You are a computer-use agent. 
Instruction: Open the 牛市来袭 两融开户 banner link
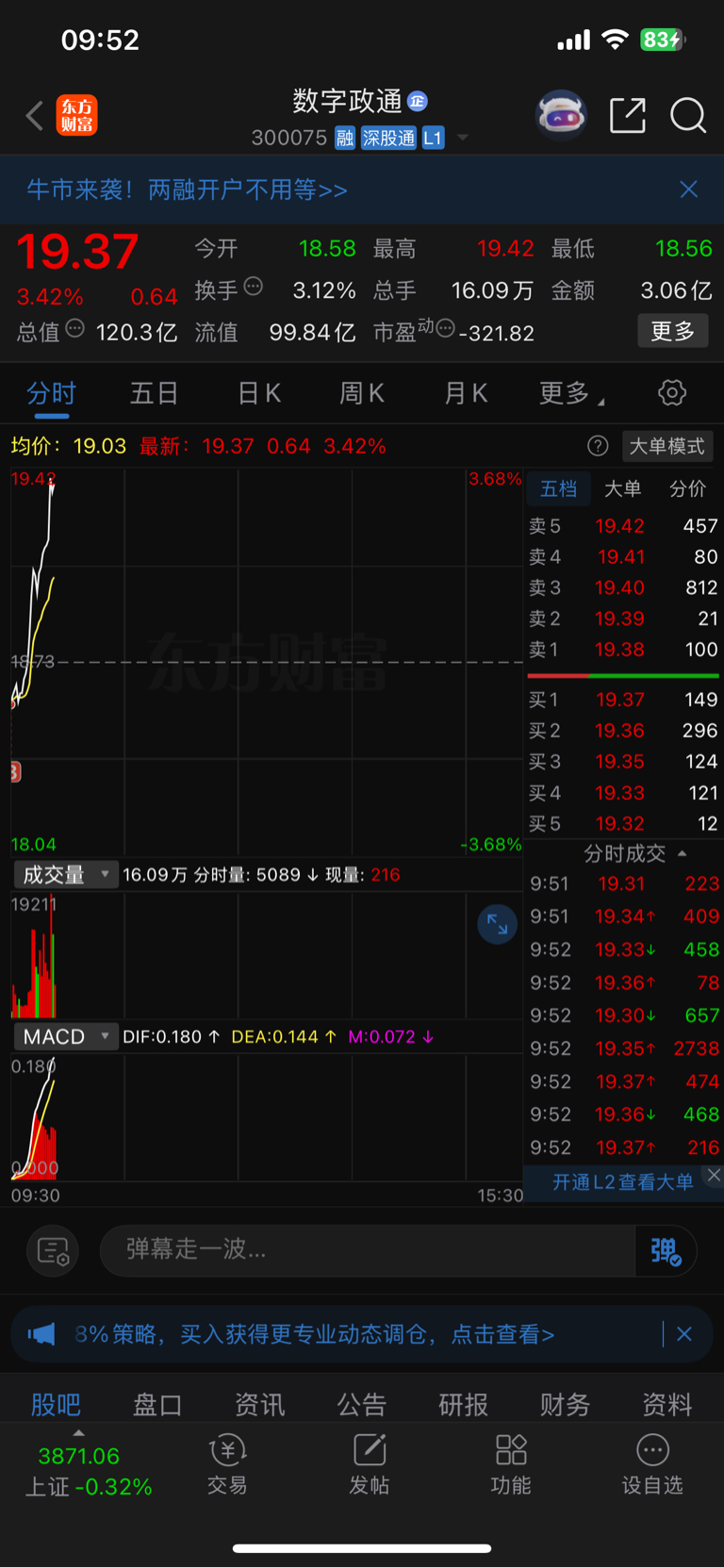click(187, 190)
